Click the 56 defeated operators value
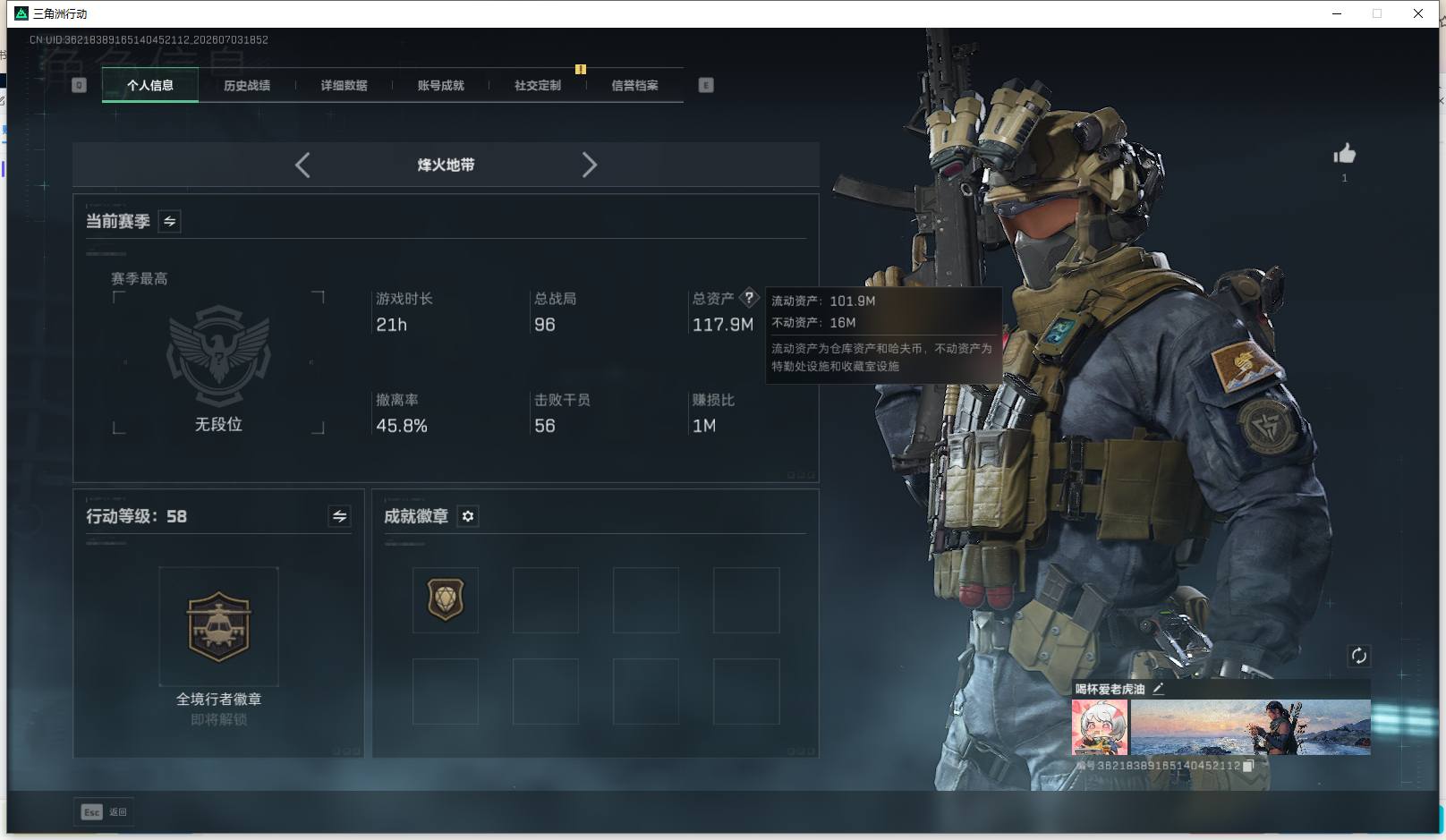The width and height of the screenshot is (1446, 840). 545,426
